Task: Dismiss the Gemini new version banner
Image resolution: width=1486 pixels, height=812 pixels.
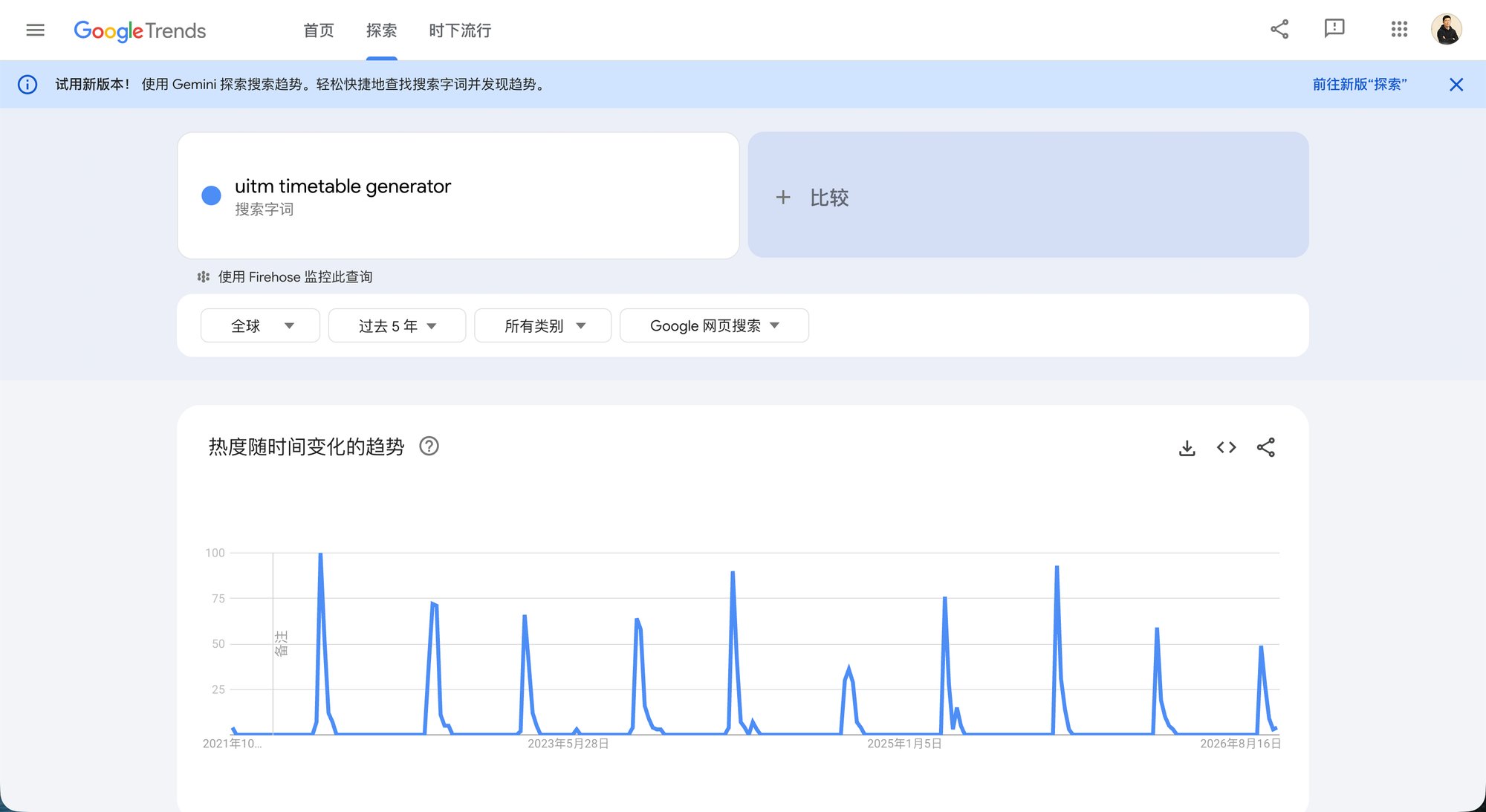Action: tap(1456, 84)
